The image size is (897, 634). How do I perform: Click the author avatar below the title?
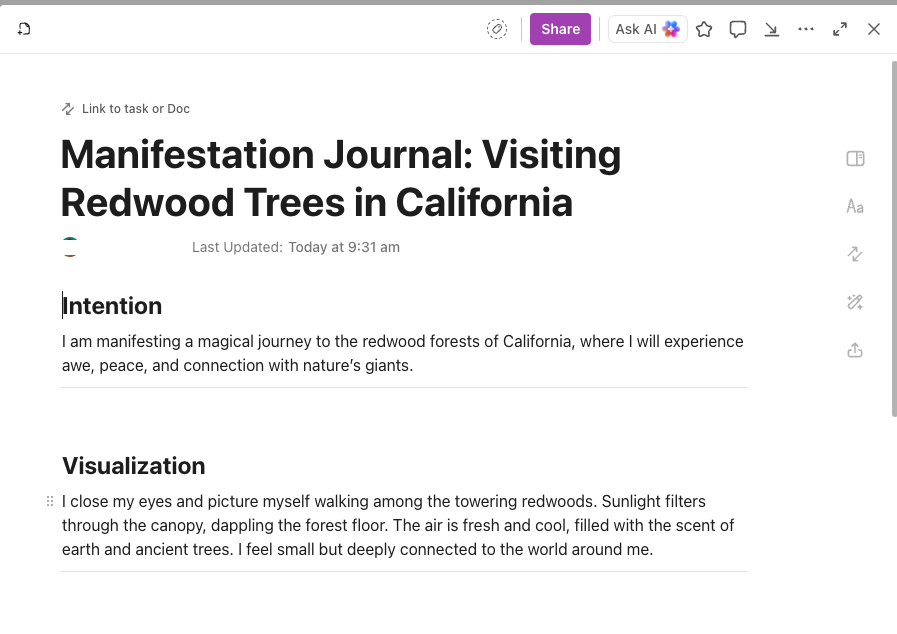[x=70, y=247]
